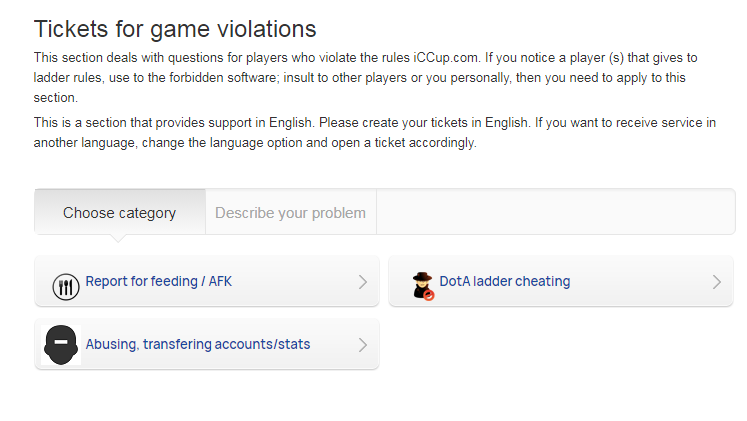Click the blank space inside the Abusing accounts card

(x=333, y=344)
